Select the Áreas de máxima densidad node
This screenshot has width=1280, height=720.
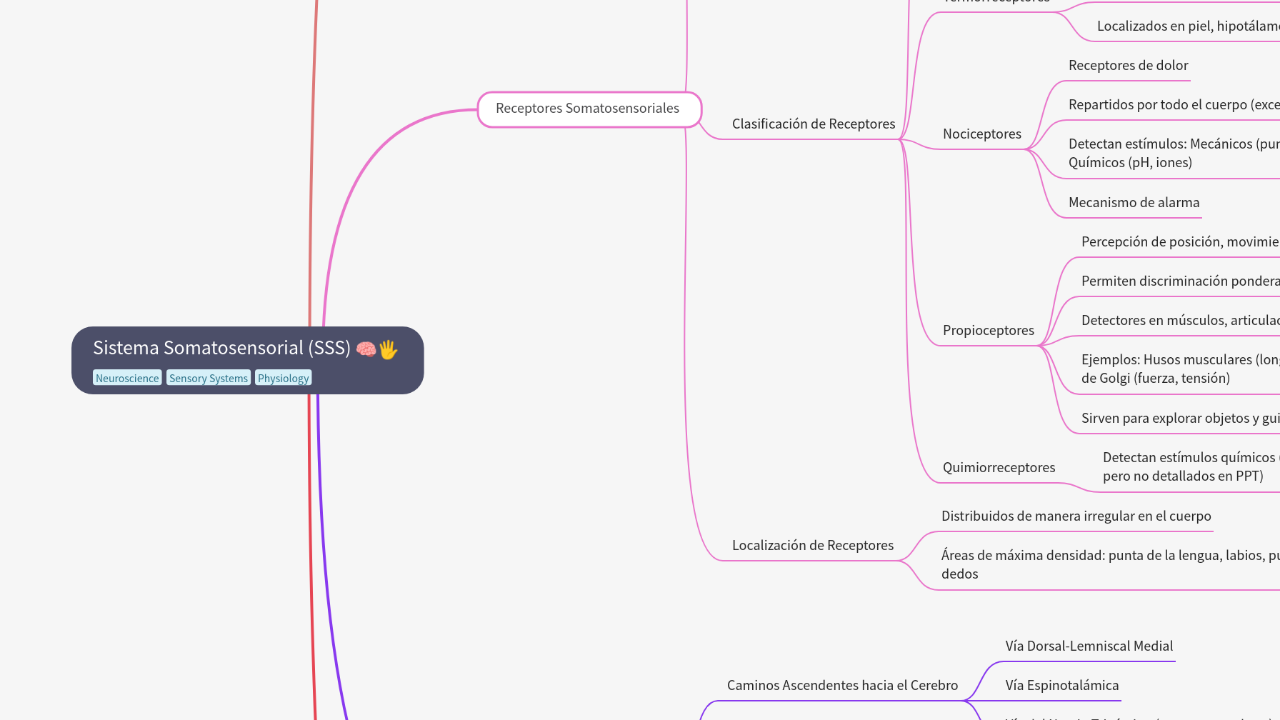click(x=1100, y=565)
